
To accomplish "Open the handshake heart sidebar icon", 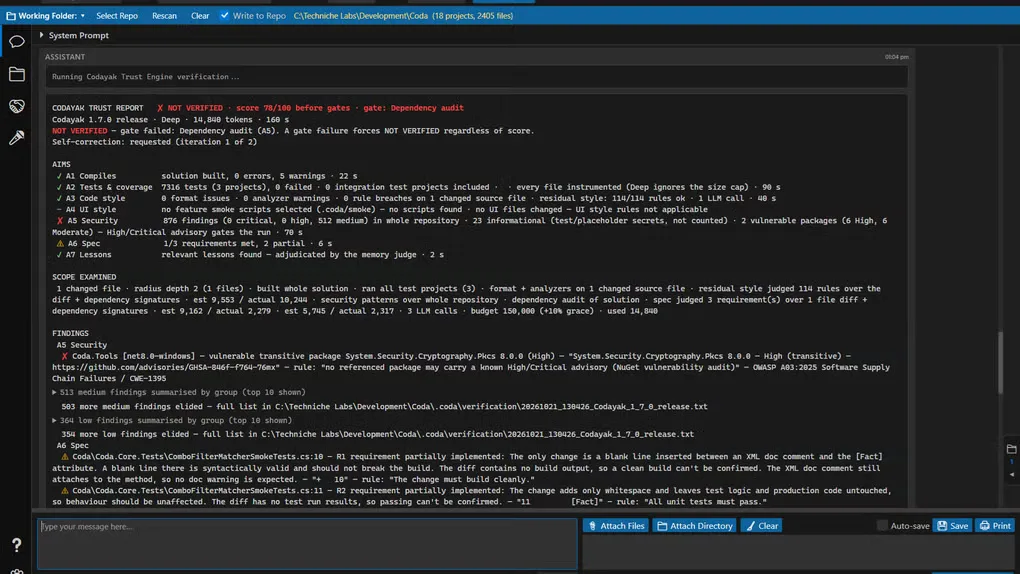I will tap(16, 106).
